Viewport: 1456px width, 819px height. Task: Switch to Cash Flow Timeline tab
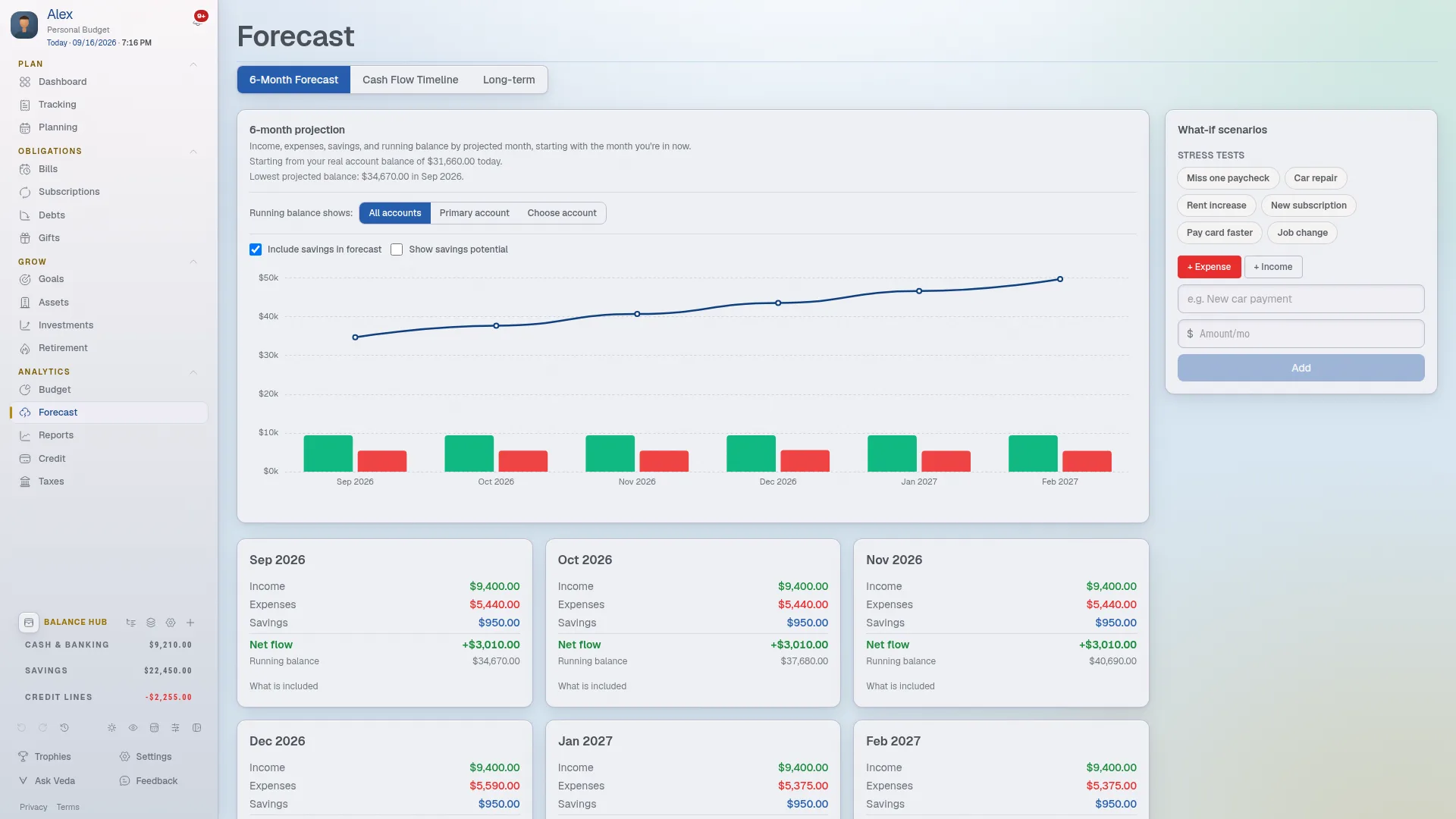pyautogui.click(x=410, y=80)
